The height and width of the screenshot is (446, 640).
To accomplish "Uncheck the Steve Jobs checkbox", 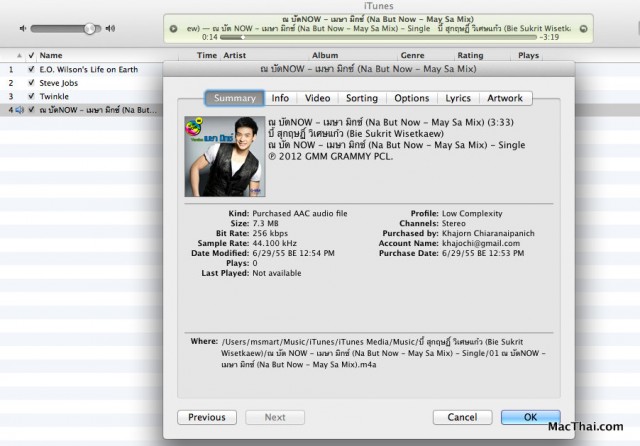I will point(31,83).
